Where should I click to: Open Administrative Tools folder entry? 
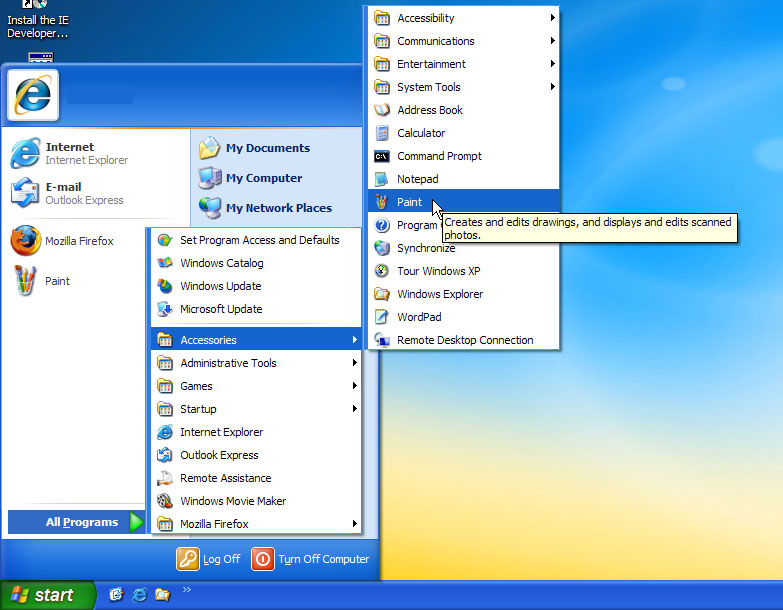point(256,363)
